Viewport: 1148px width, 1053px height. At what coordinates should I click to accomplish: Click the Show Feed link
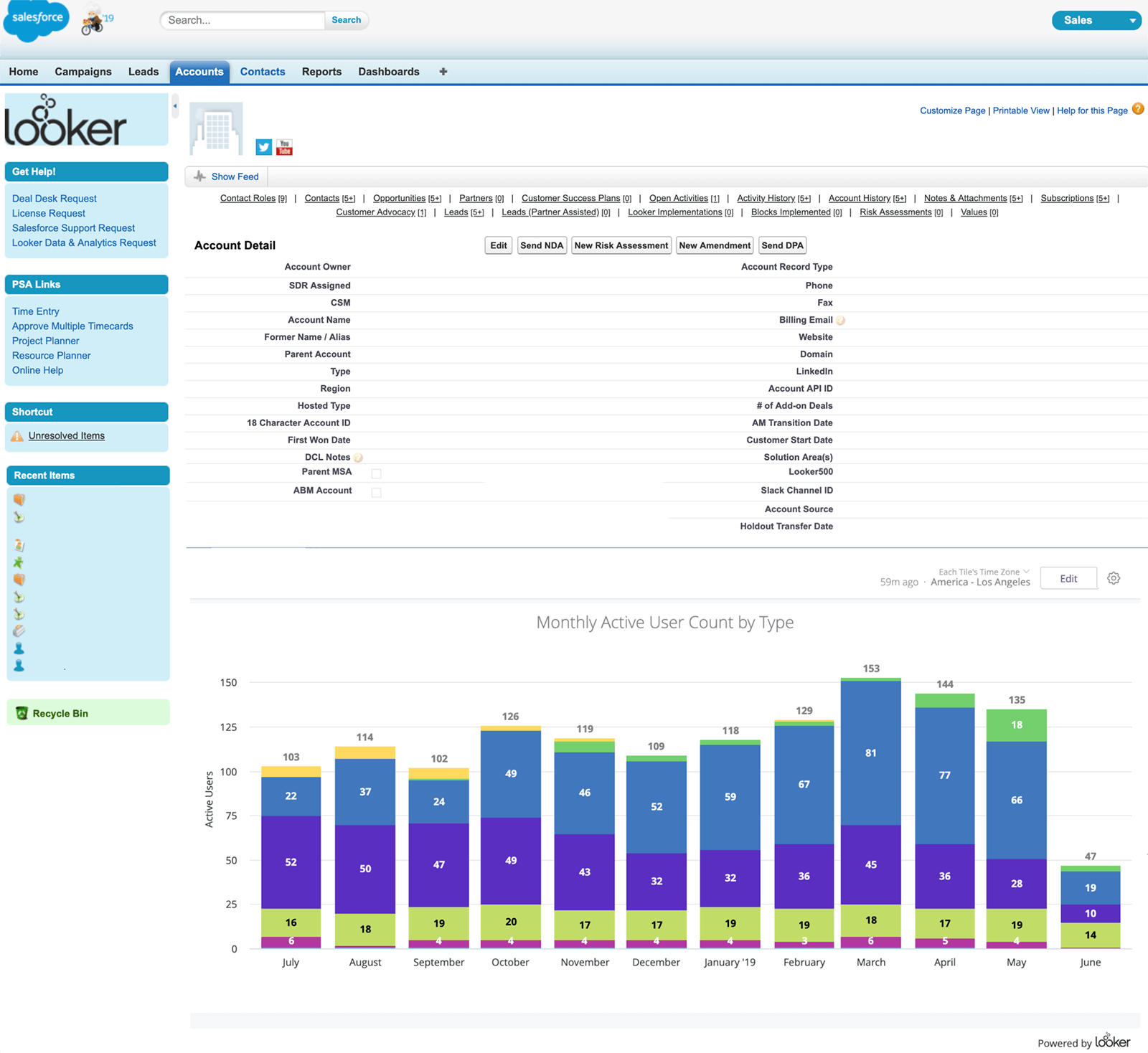[x=235, y=176]
